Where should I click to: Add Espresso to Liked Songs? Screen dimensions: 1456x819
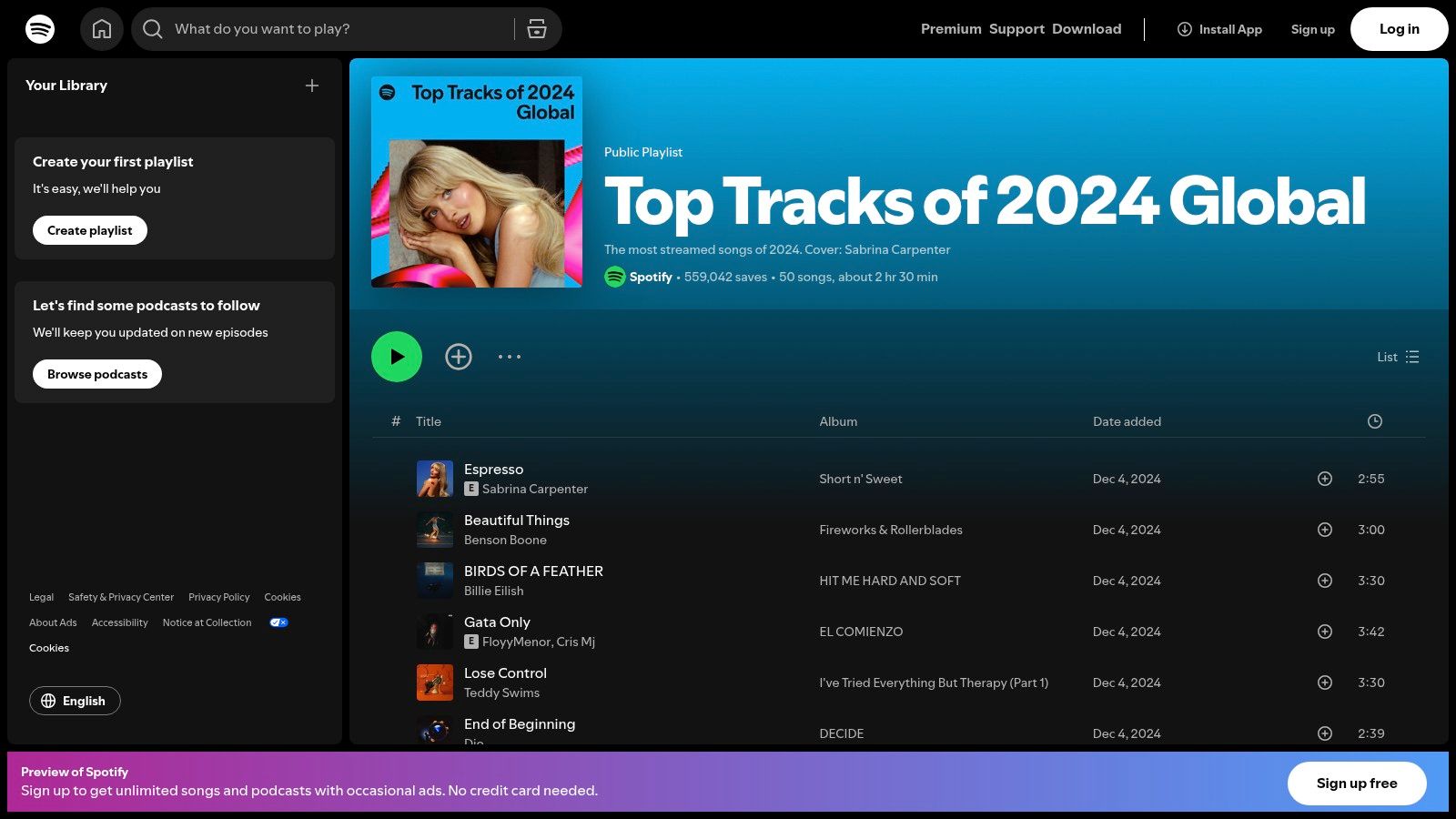tap(1325, 479)
